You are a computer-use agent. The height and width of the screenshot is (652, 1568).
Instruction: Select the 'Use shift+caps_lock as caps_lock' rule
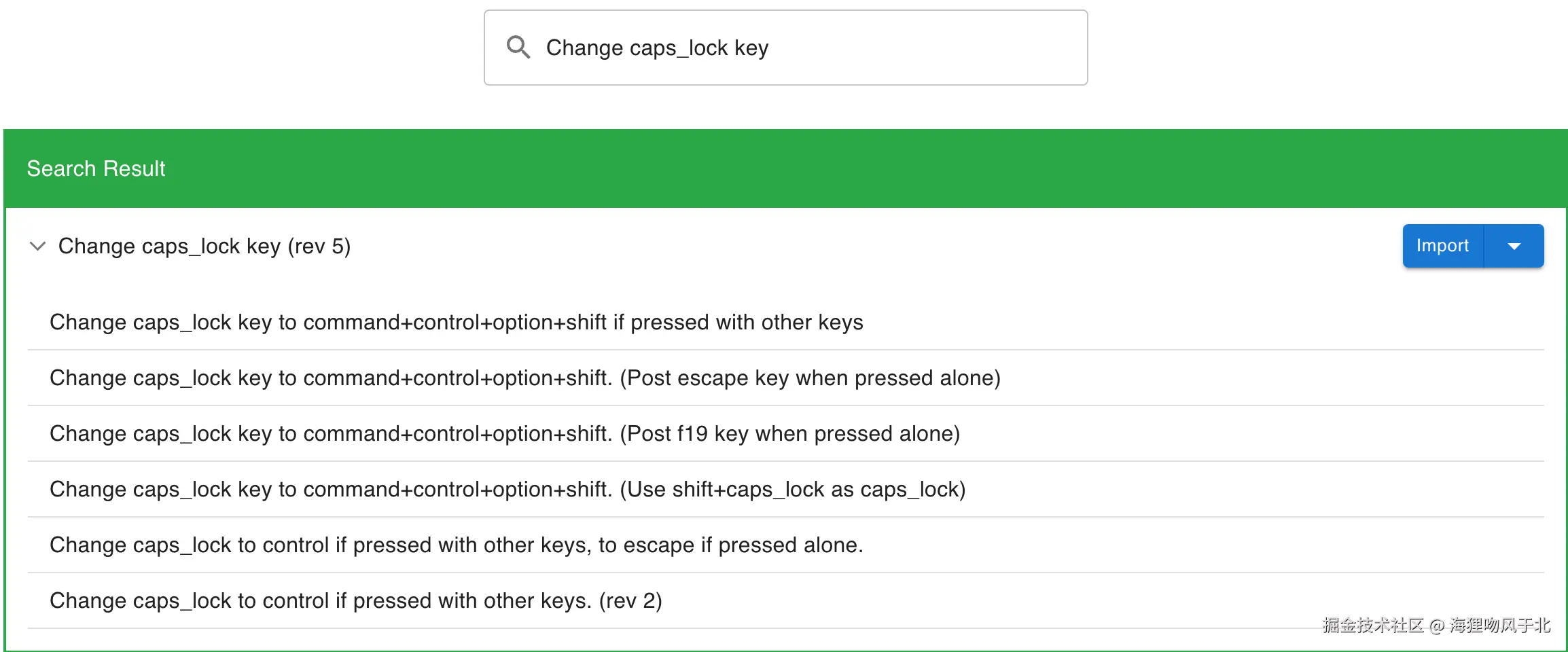point(507,489)
